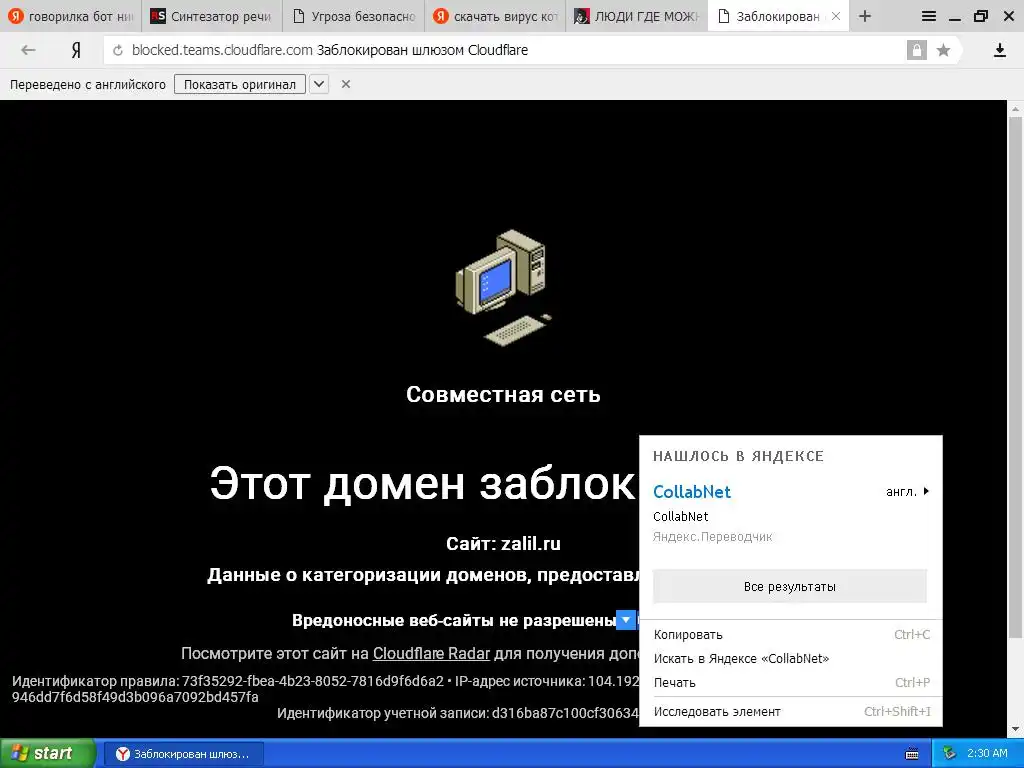The image size is (1024, 768).
Task: Click НАШЛОСЬ В ЯНДЕКСЕ header
Action: pyautogui.click(x=738, y=456)
